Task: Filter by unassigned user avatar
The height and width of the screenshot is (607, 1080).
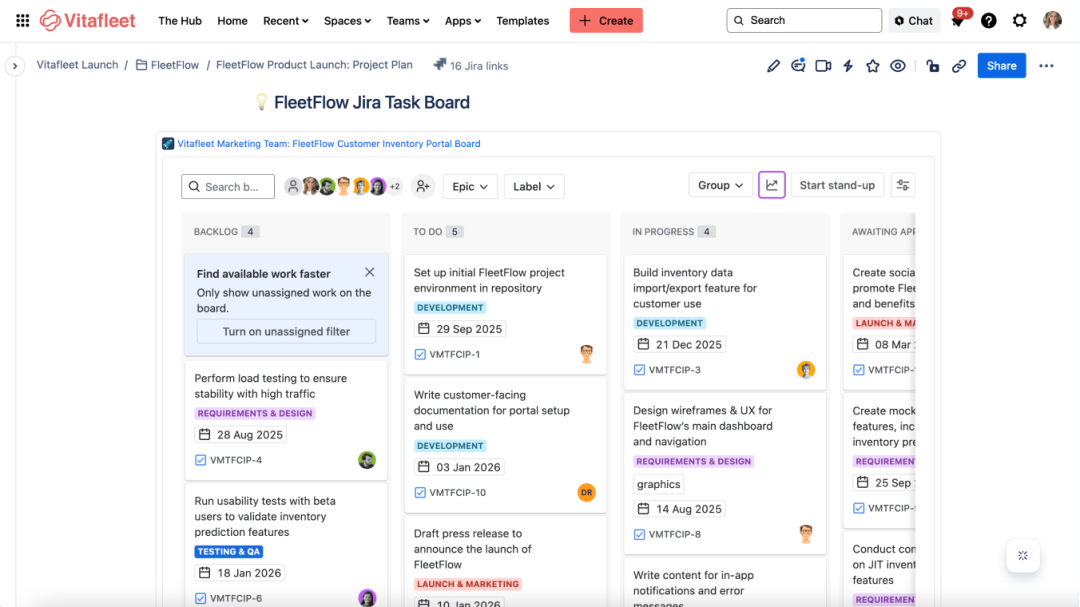Action: click(293, 186)
